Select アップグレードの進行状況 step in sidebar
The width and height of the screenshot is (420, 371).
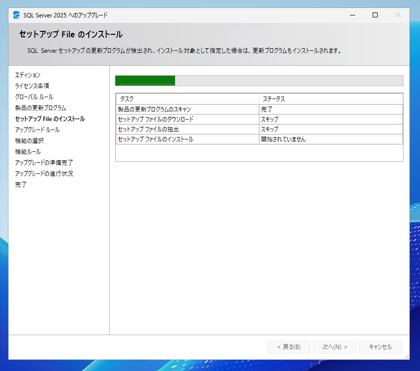coord(44,174)
